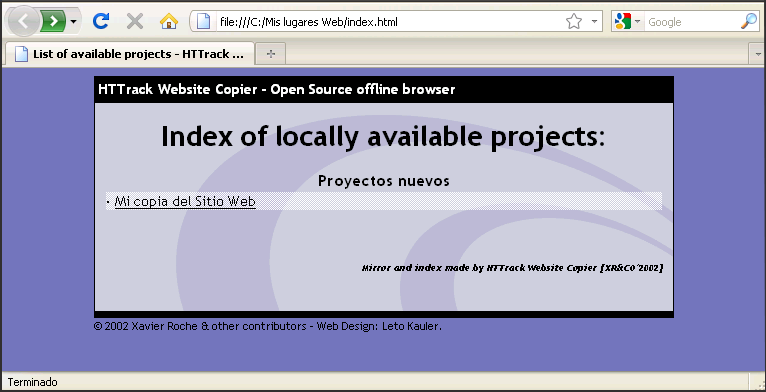766x392 pixels.
Task: Open the navigation history dropdown arrow
Action: (x=73, y=22)
